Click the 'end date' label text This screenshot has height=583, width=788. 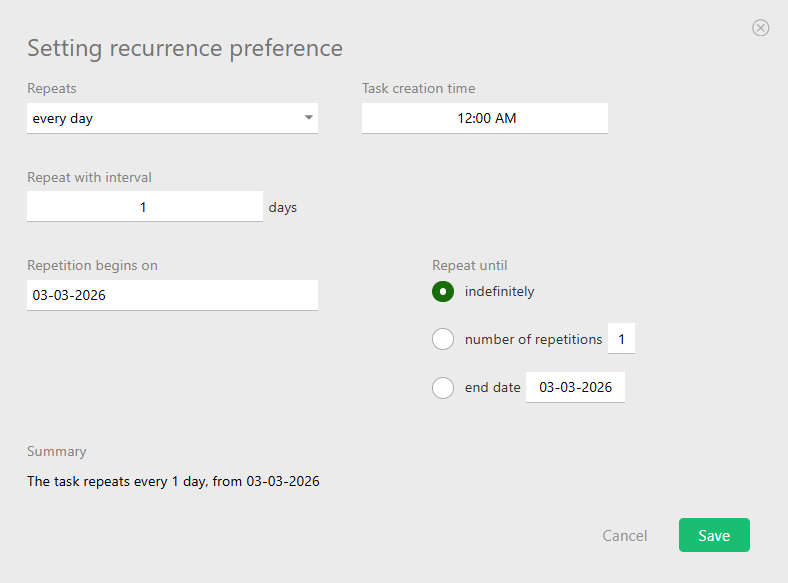tap(492, 387)
